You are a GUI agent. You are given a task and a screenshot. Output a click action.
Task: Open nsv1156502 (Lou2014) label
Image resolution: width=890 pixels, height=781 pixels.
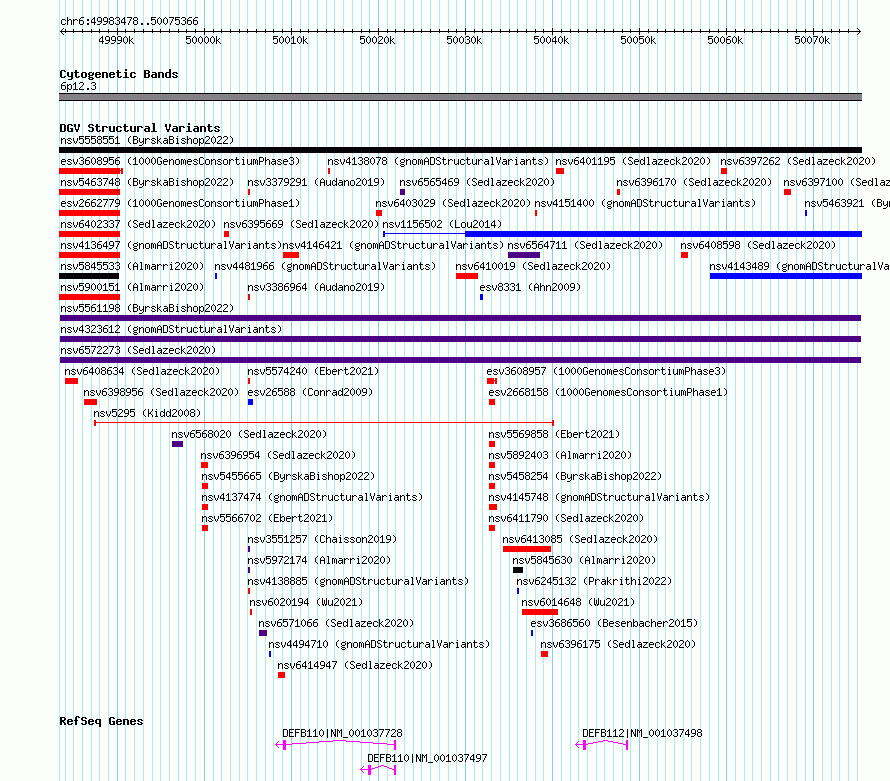coord(442,224)
